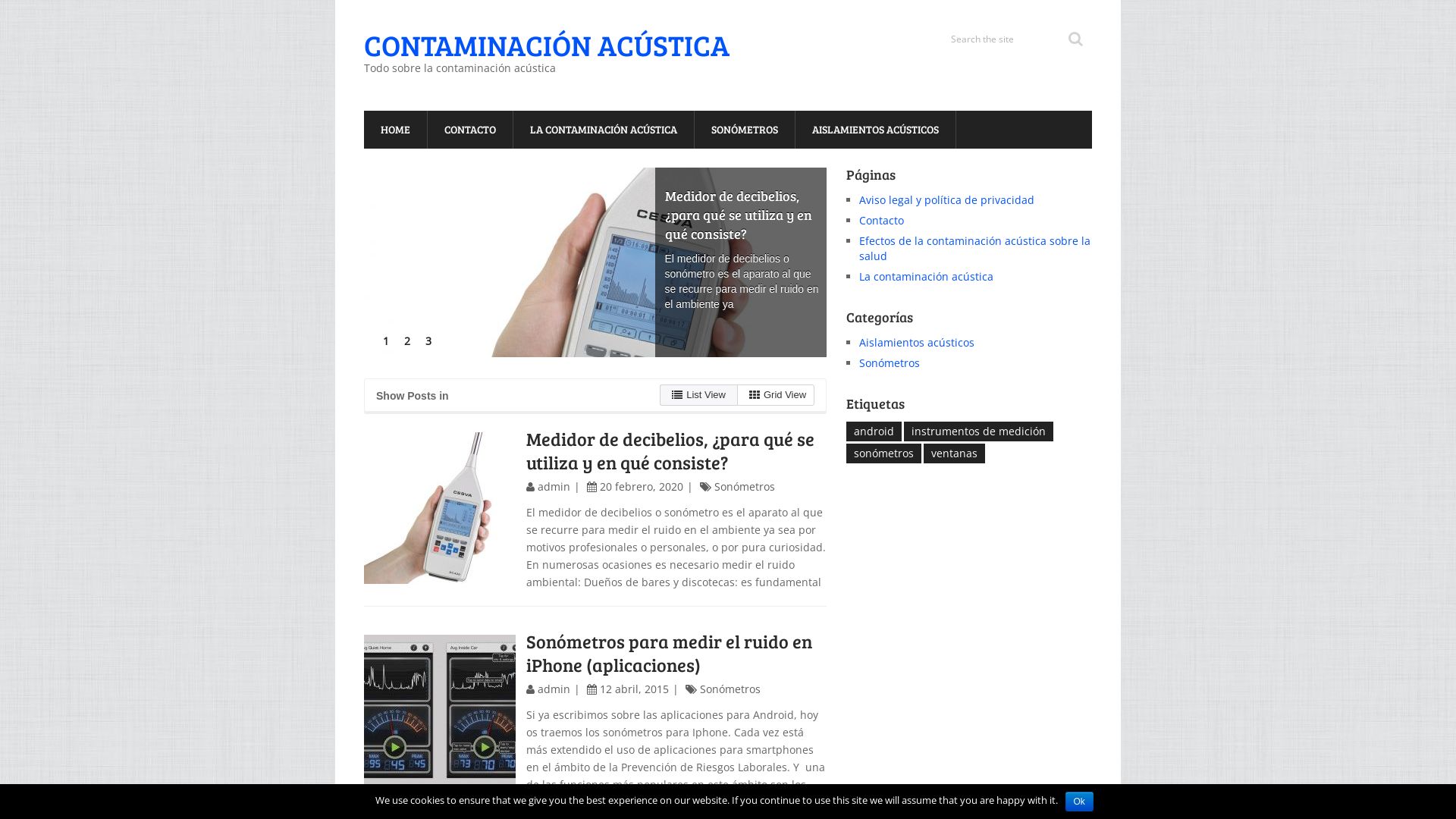
Task: Expand LA CONTAMINACIÓN ACÚSTICA dropdown menu
Action: 603,129
